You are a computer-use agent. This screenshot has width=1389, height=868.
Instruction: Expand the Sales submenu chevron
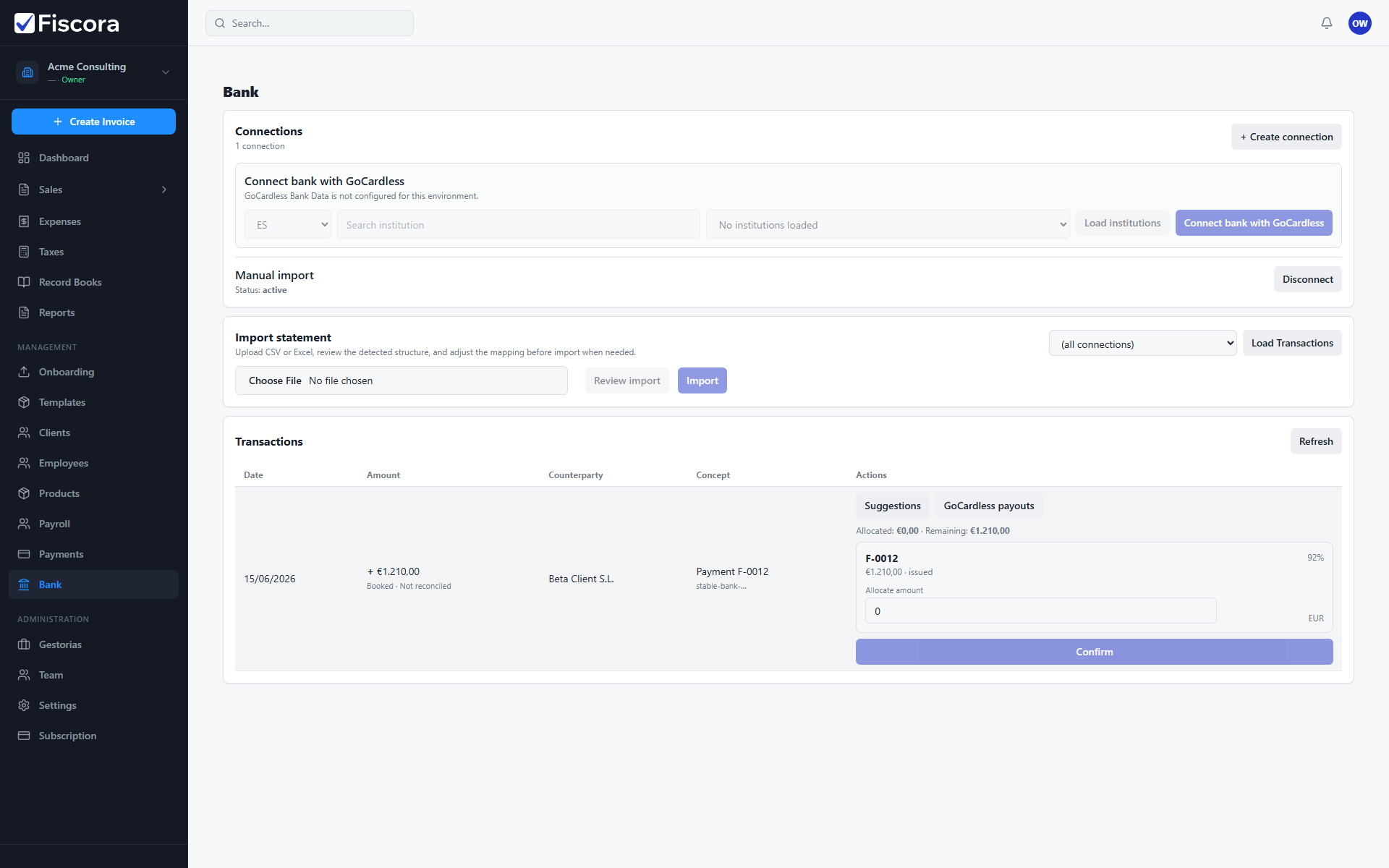(x=164, y=190)
